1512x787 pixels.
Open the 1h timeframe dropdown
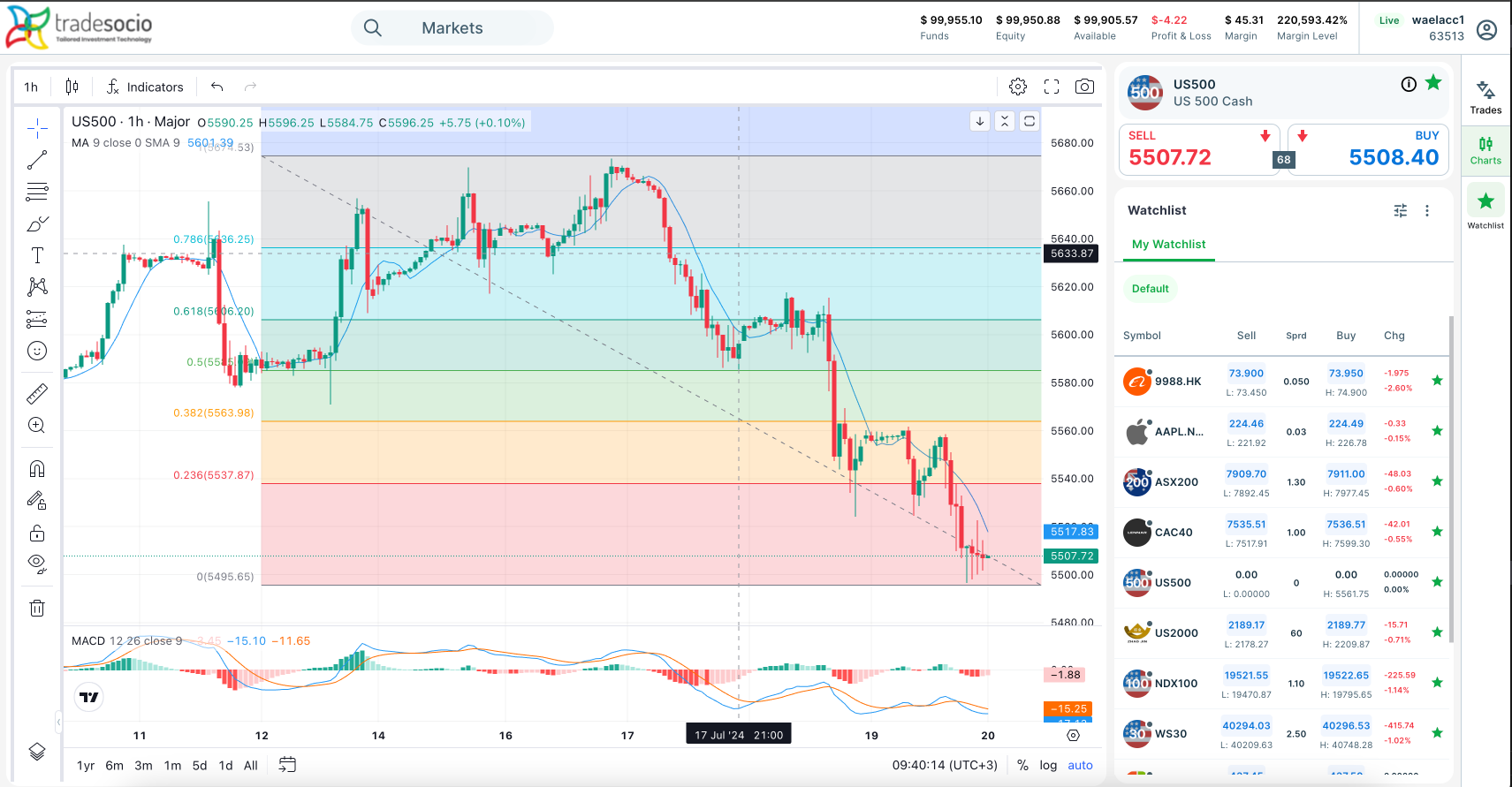tap(31, 87)
